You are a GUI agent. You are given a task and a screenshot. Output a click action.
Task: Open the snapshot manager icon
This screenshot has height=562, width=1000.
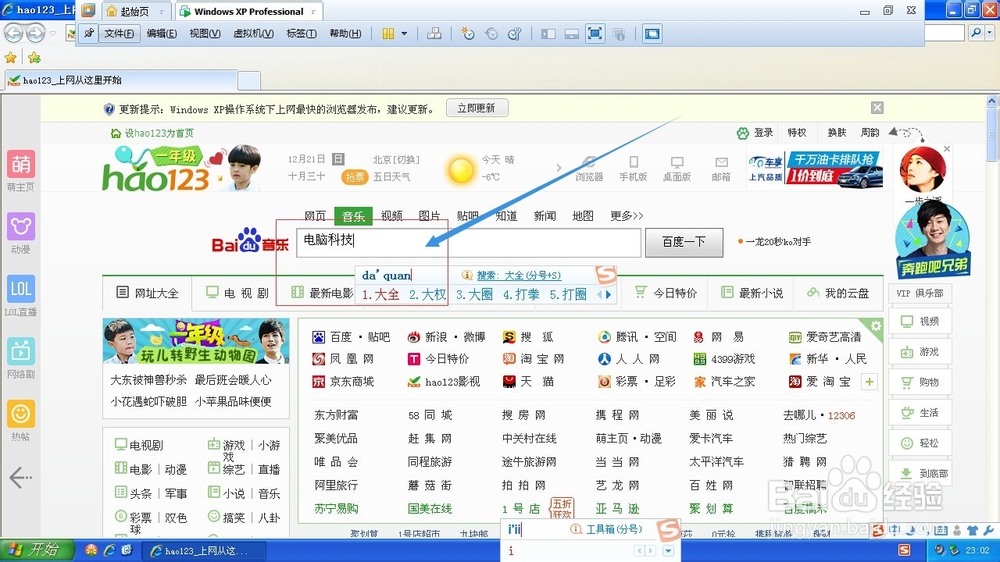[x=515, y=34]
